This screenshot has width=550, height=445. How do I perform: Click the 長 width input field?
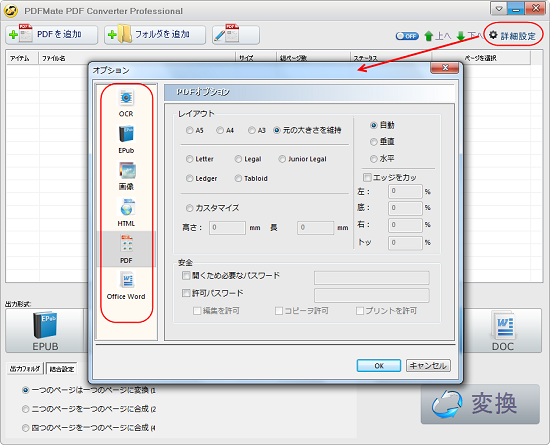(315, 228)
